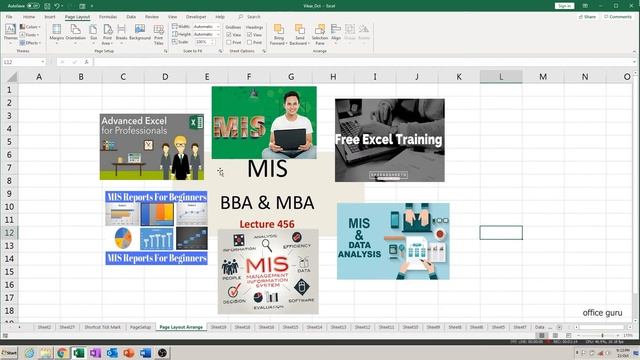640x360 pixels.
Task: Switch to the Insert tab
Action: coord(50,17)
